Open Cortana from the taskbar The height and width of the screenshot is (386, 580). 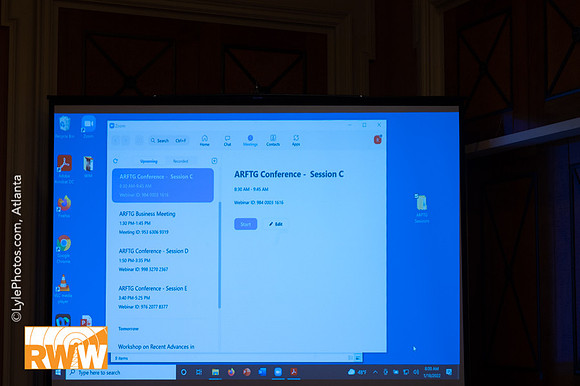[x=183, y=372]
